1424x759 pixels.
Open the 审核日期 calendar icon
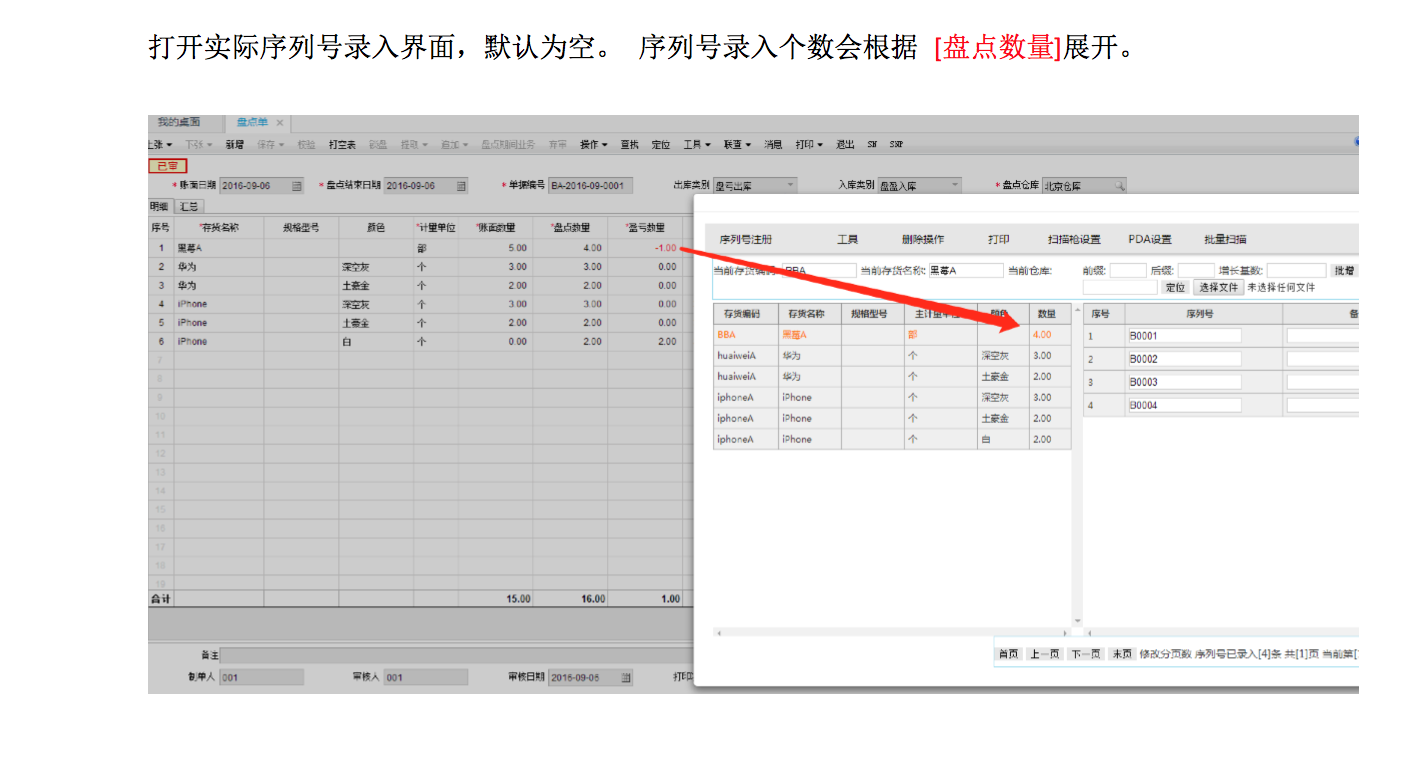pyautogui.click(x=626, y=677)
